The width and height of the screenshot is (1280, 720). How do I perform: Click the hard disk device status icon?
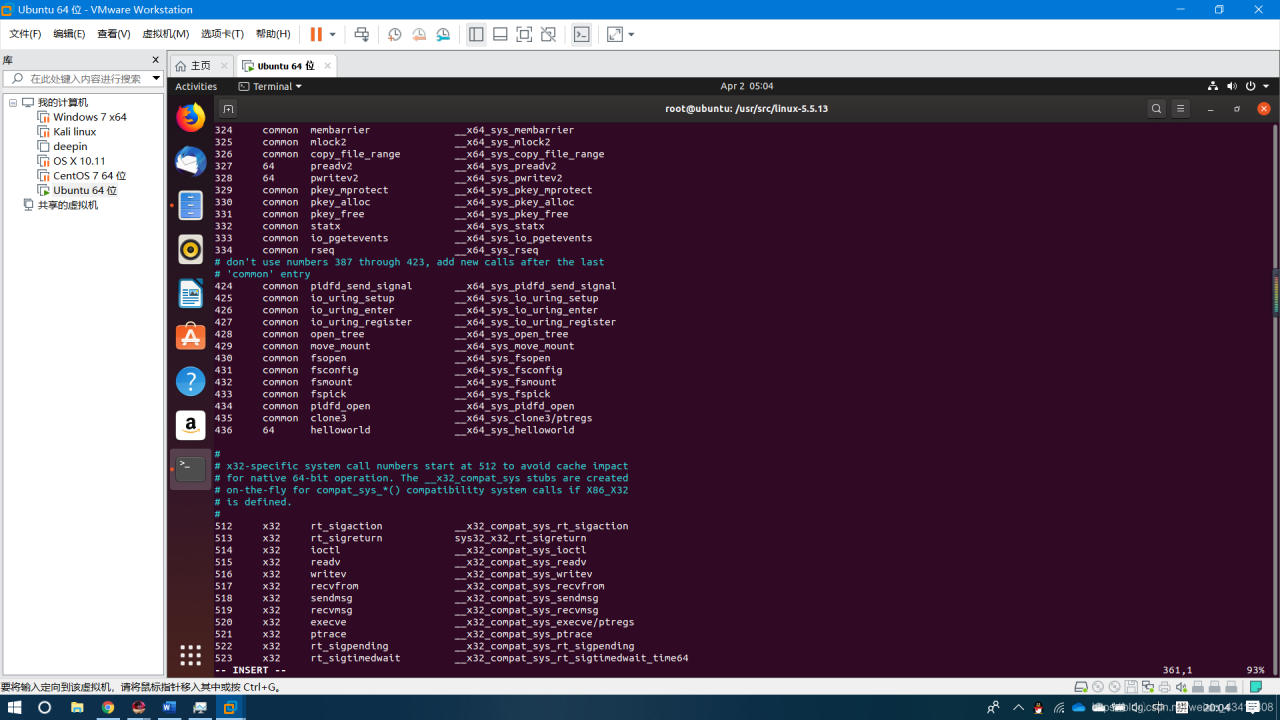point(1081,687)
